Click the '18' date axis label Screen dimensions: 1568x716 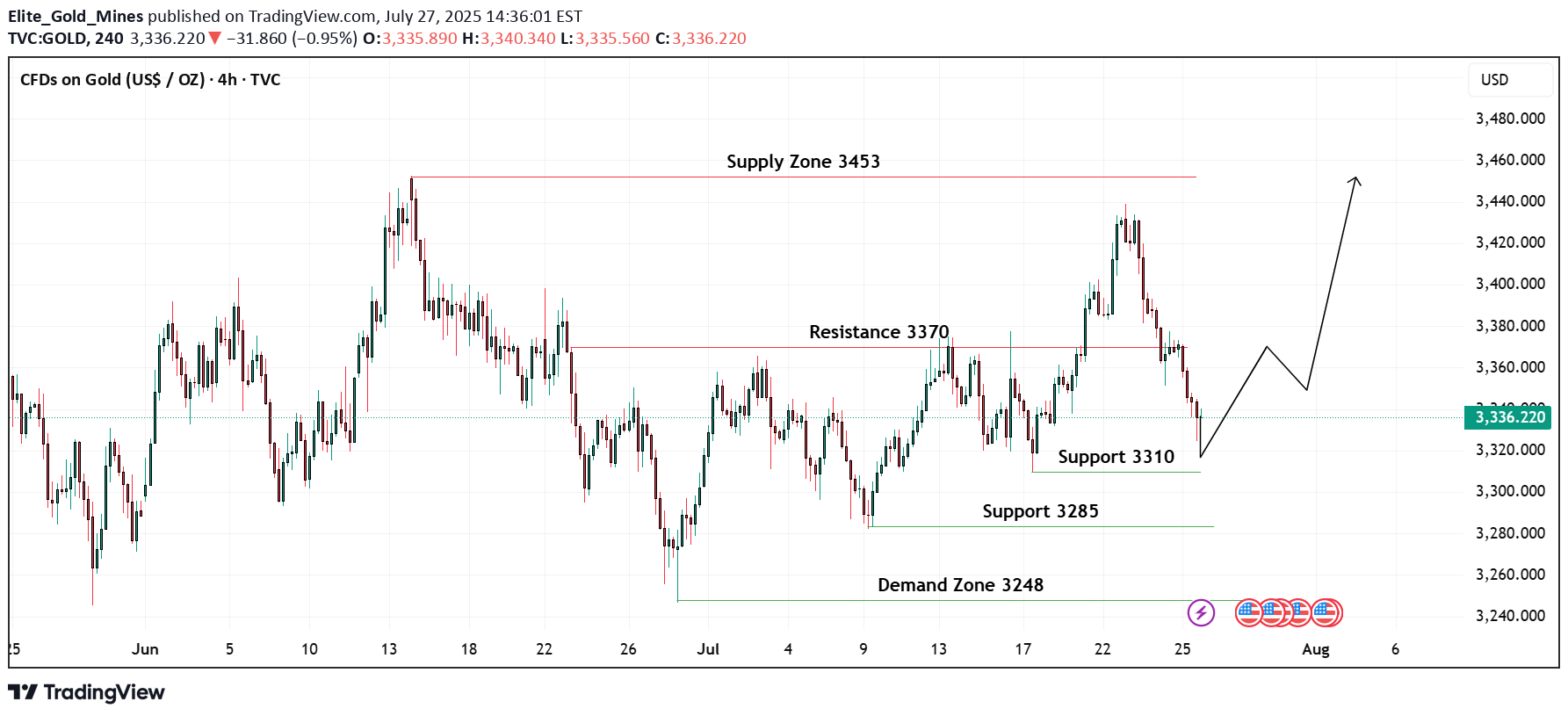469,649
